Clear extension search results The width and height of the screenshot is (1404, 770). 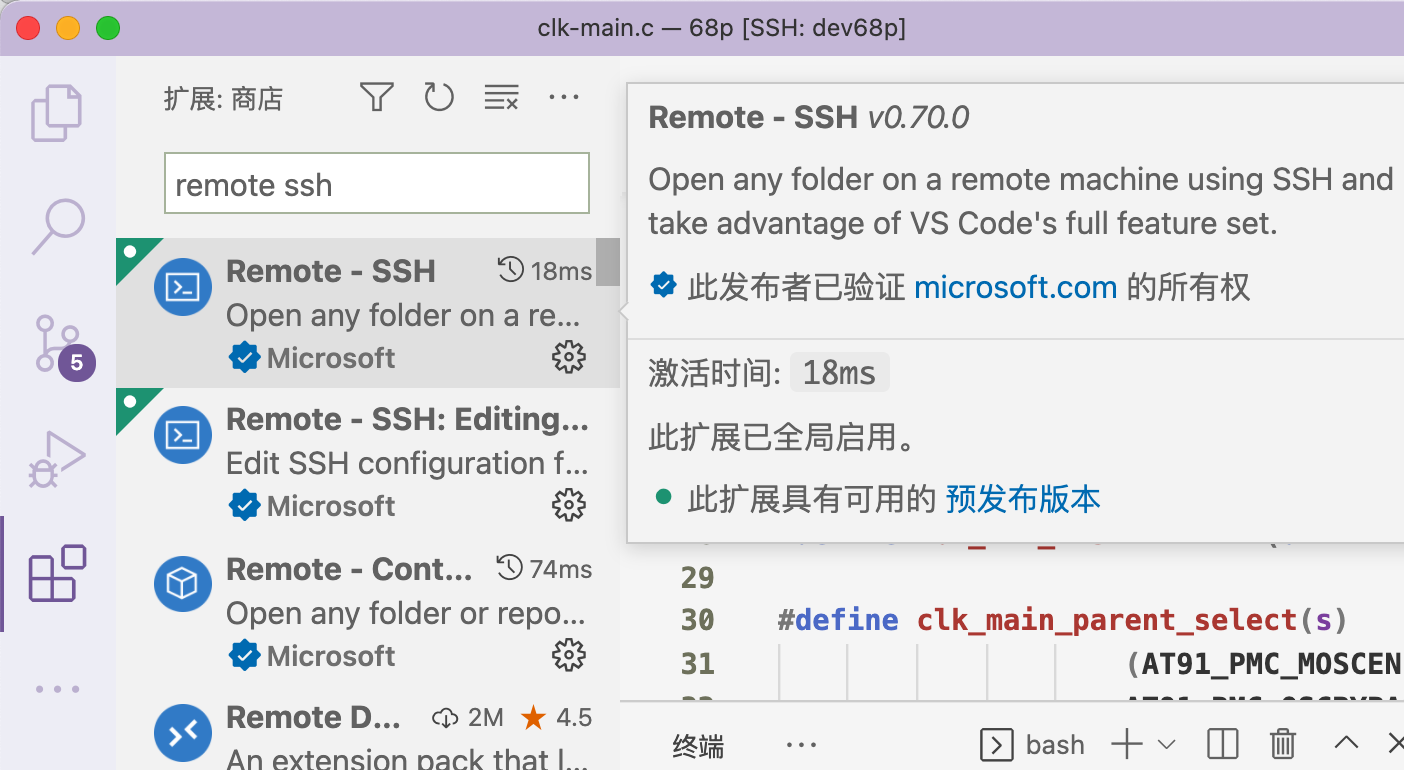(x=501, y=97)
